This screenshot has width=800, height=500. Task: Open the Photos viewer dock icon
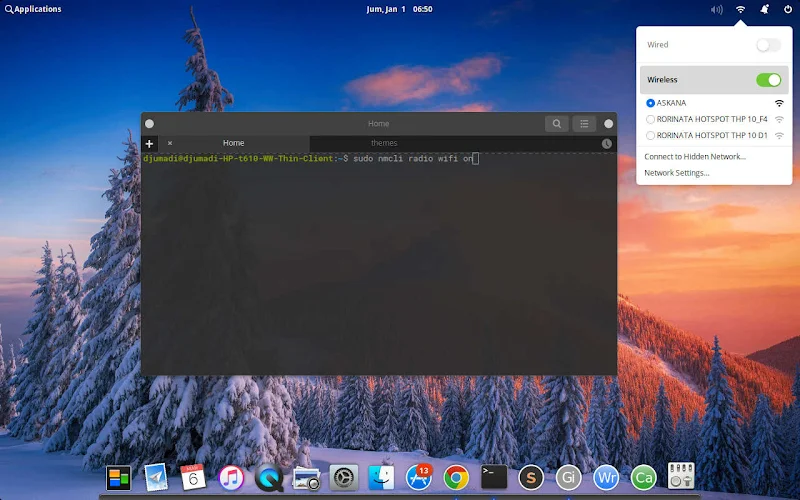click(x=306, y=479)
